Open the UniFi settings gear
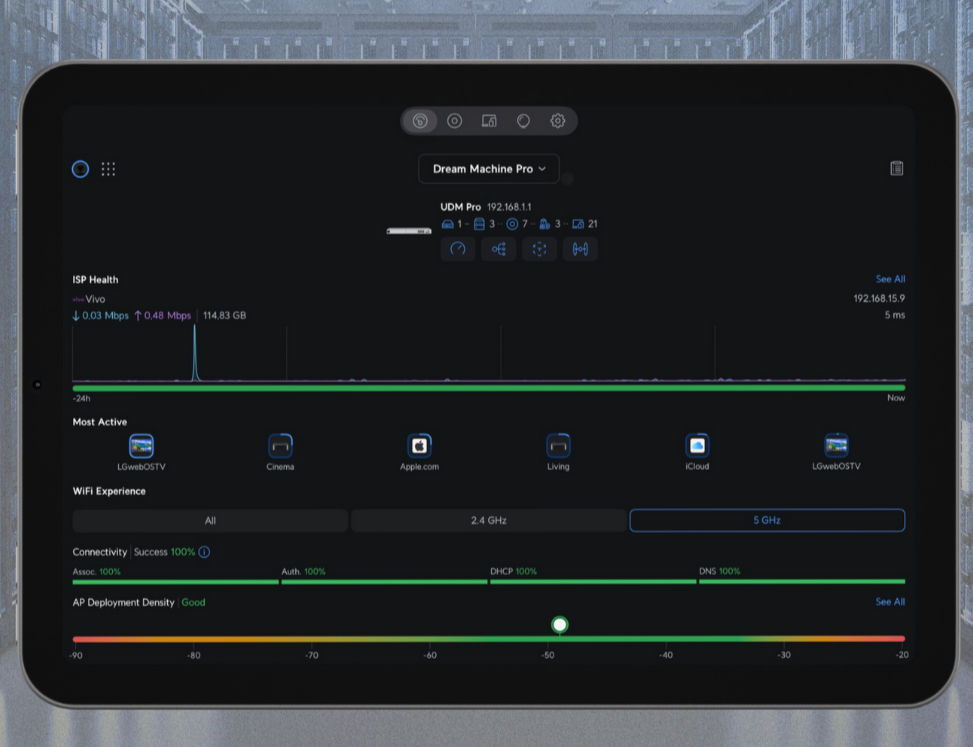 pyautogui.click(x=557, y=121)
